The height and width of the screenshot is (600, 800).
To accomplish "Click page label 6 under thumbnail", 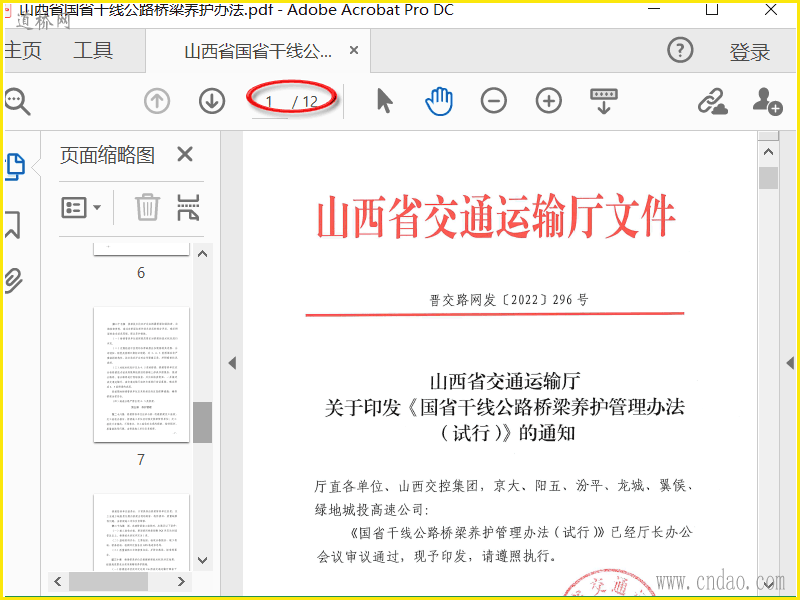I will pyautogui.click(x=141, y=273).
